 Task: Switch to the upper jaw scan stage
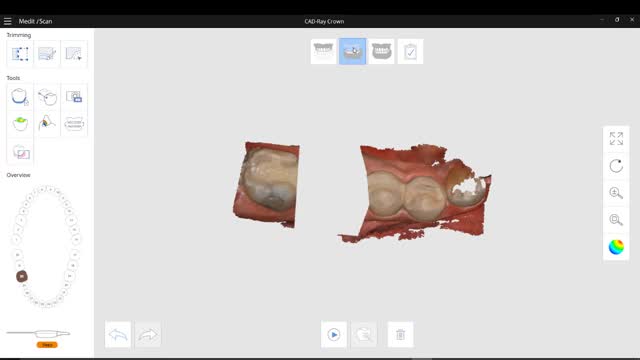click(x=323, y=51)
